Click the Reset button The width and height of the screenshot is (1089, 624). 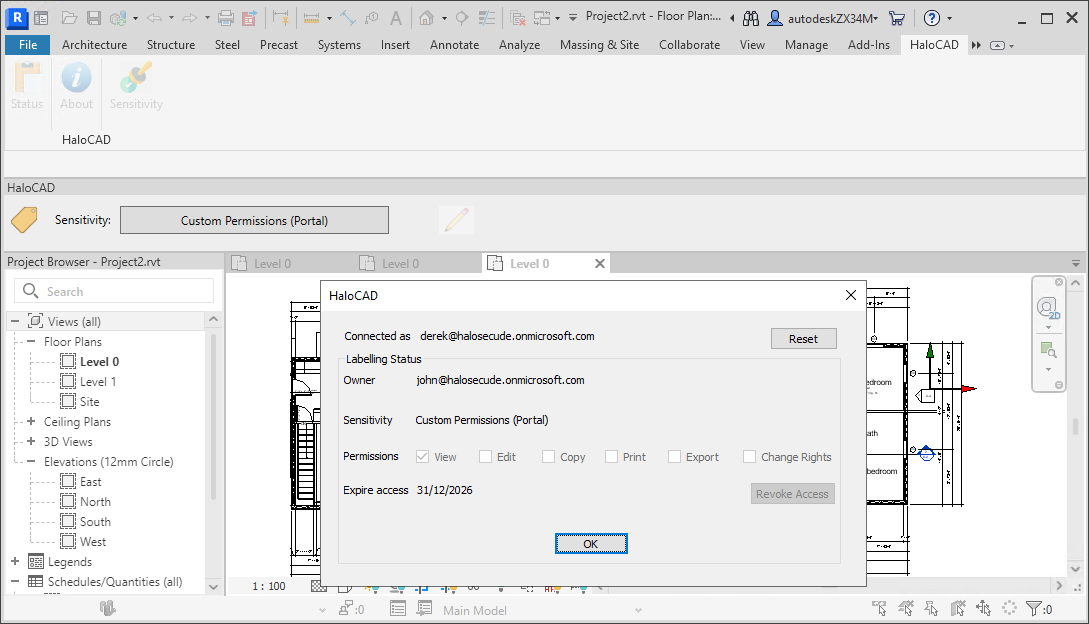pos(803,339)
